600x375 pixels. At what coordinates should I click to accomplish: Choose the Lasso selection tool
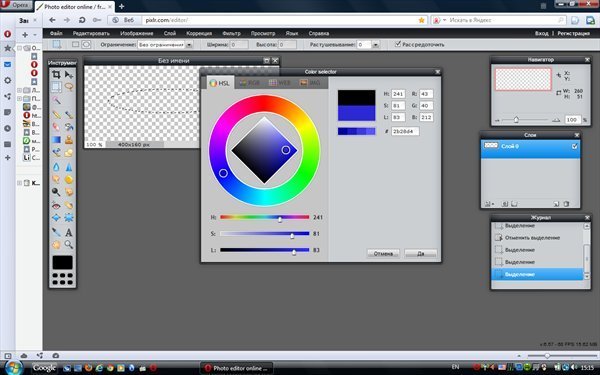(x=69, y=87)
